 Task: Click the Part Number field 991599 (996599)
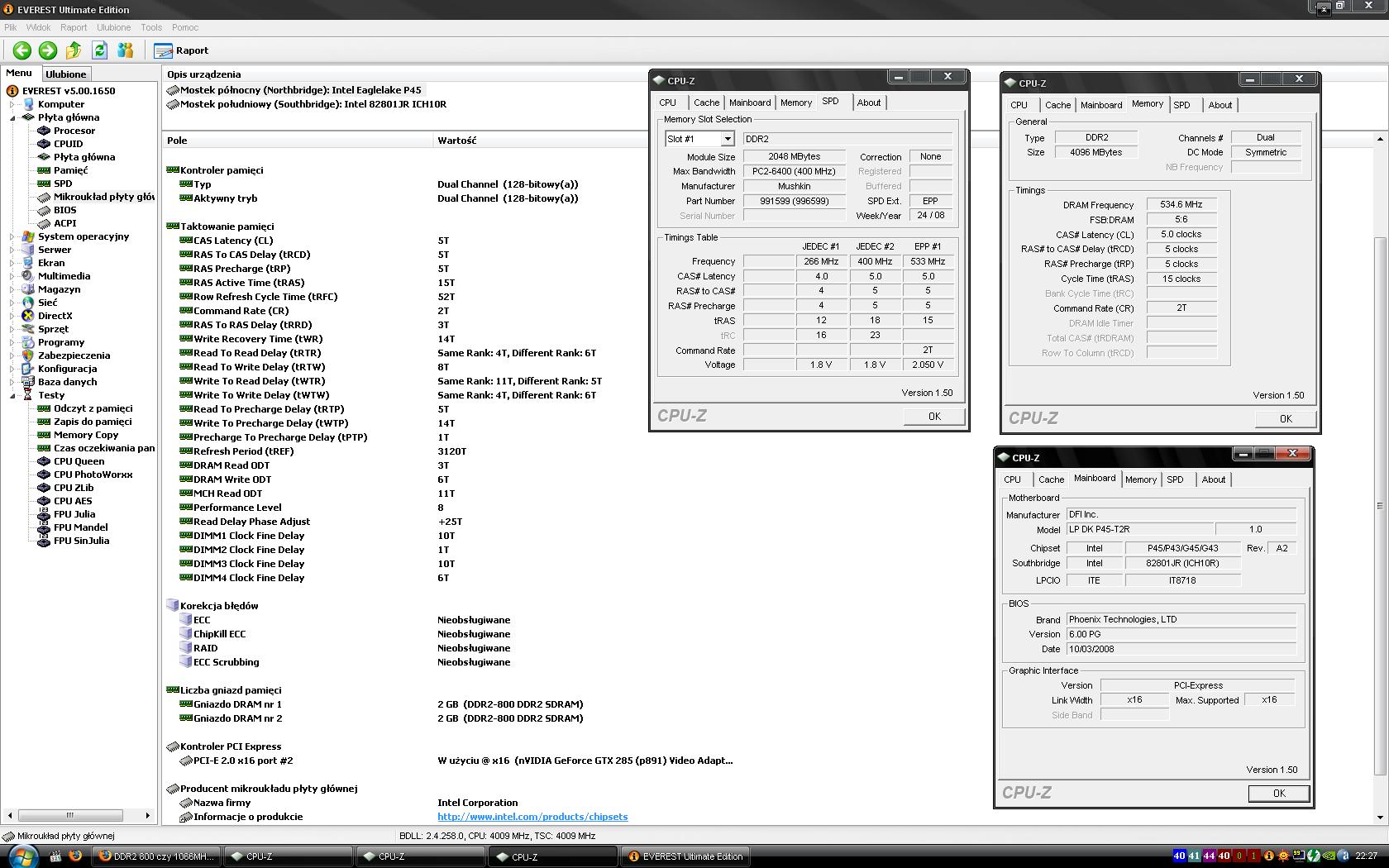tap(794, 201)
